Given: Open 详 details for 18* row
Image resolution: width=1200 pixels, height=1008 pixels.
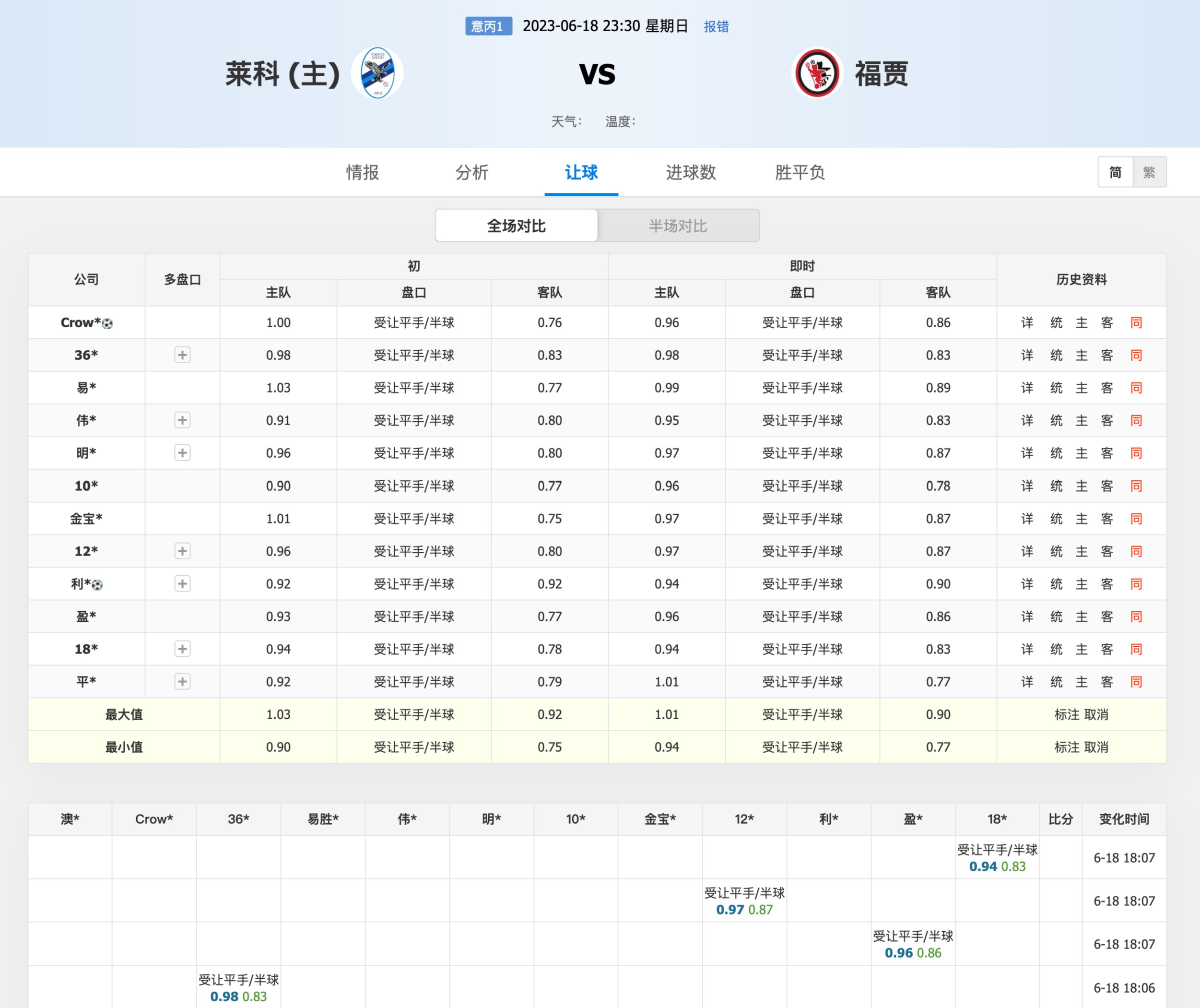Looking at the screenshot, I should (1027, 649).
